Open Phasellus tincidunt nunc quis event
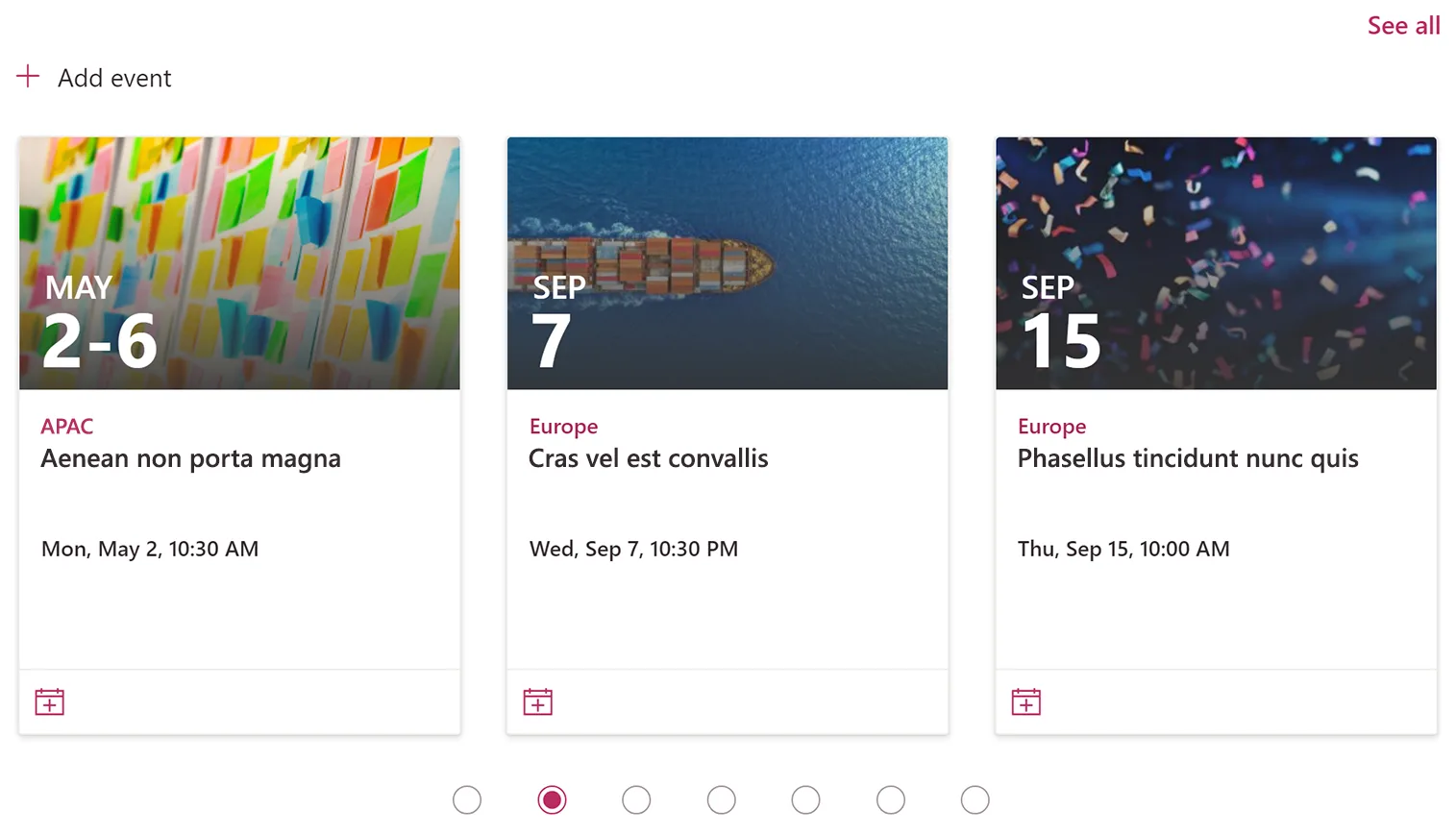The height and width of the screenshot is (835, 1456). 1188,459
